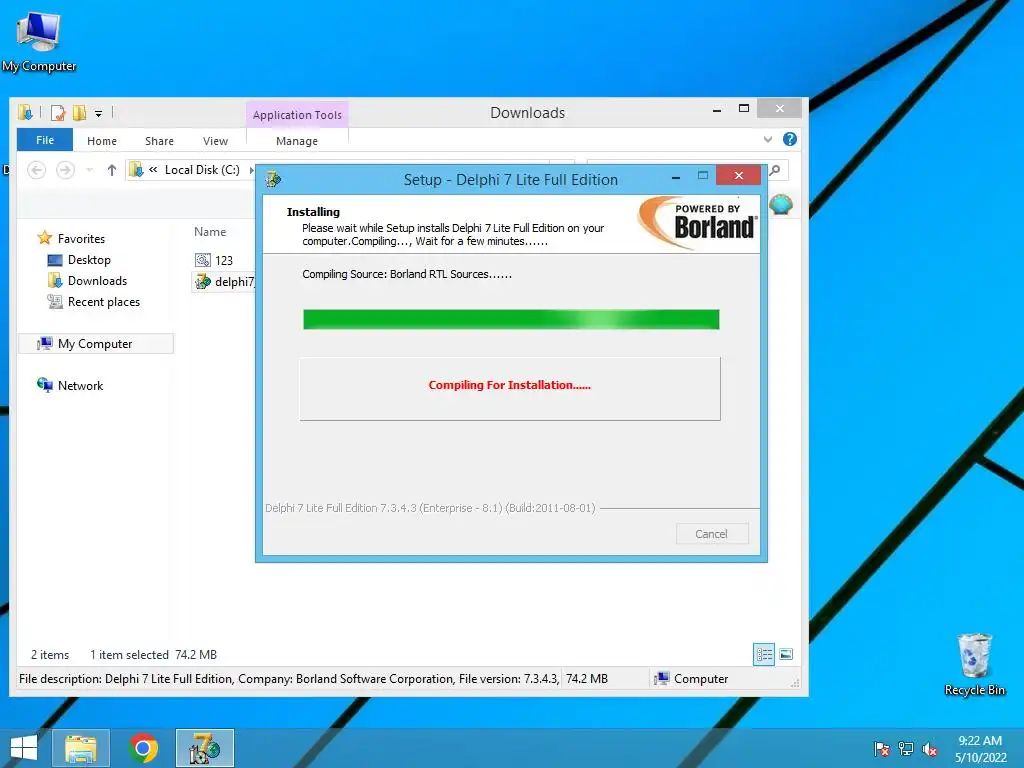Open the Recycle Bin desktop icon
This screenshot has width=1024, height=768.
[974, 664]
